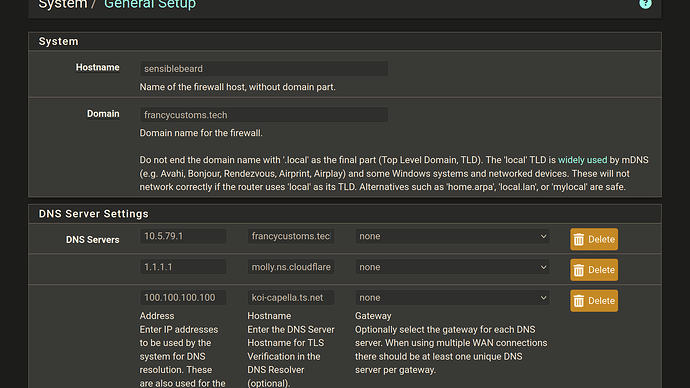
Task: Click the DNS address field 1.1.1.1
Action: click(x=183, y=267)
